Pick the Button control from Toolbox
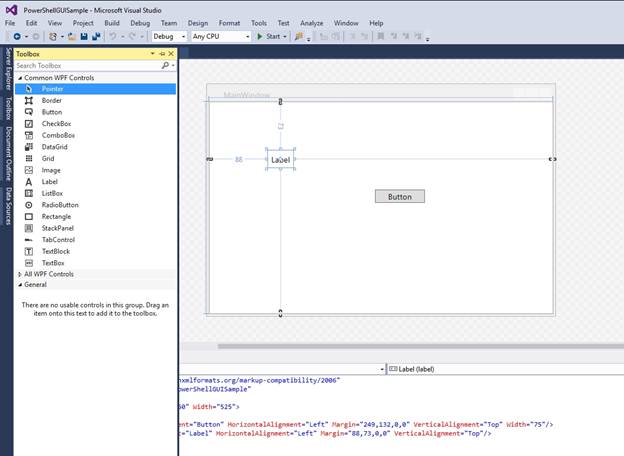Viewport: 624px width, 456px height. [96, 112]
